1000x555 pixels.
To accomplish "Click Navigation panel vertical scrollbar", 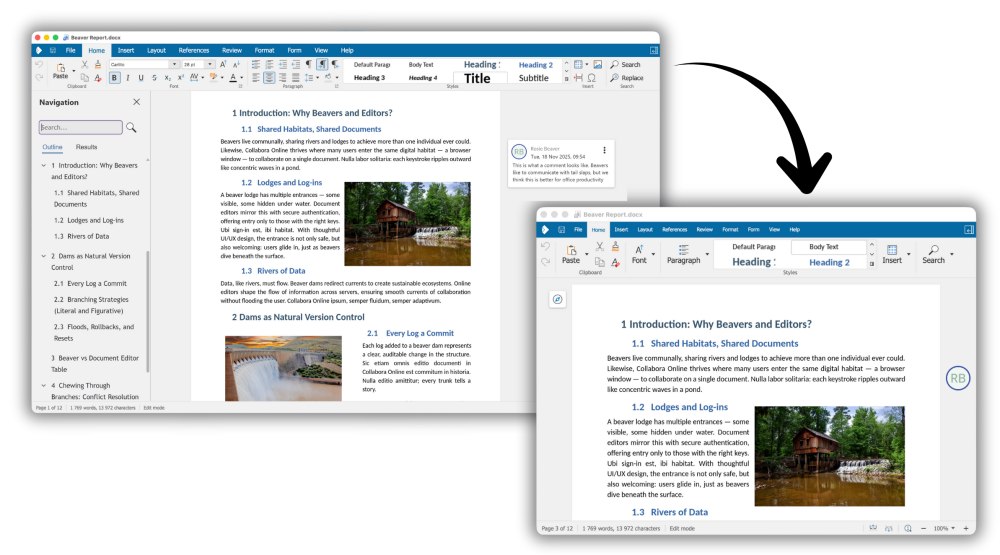I will [148, 311].
